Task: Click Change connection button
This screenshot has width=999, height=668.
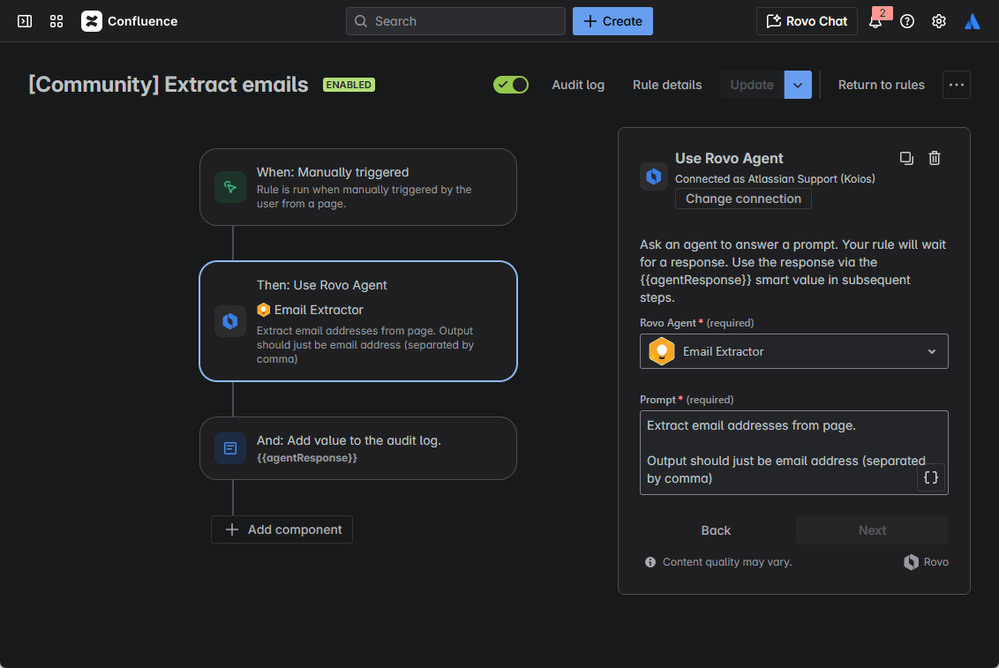Action: (x=743, y=199)
